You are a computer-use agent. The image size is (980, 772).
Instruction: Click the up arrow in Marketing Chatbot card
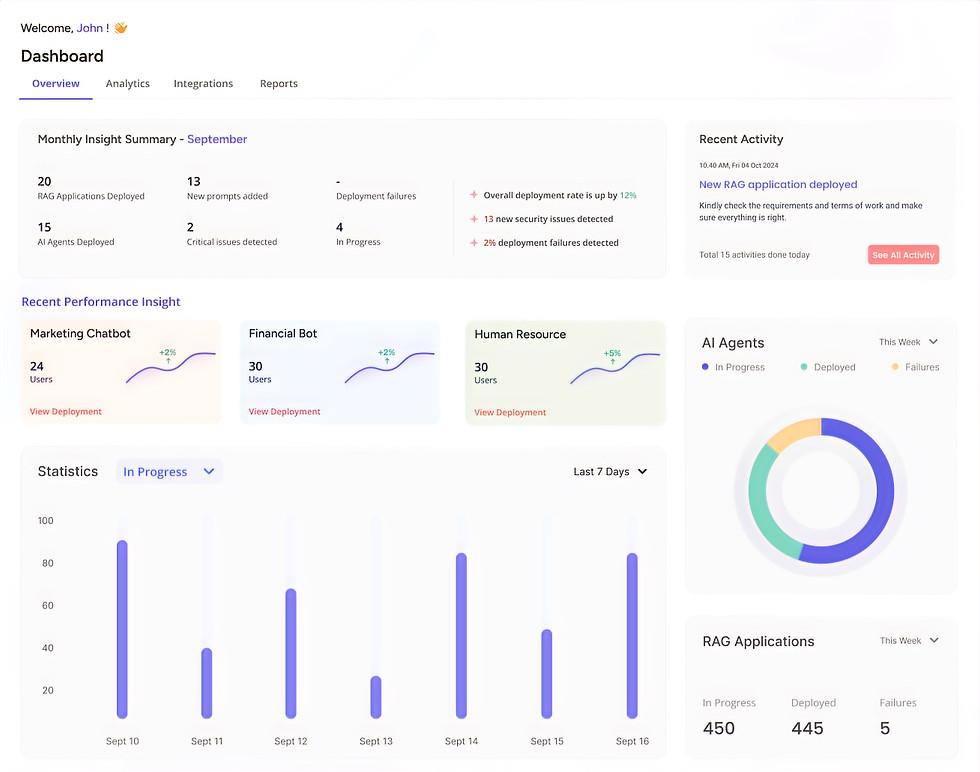(x=168, y=361)
